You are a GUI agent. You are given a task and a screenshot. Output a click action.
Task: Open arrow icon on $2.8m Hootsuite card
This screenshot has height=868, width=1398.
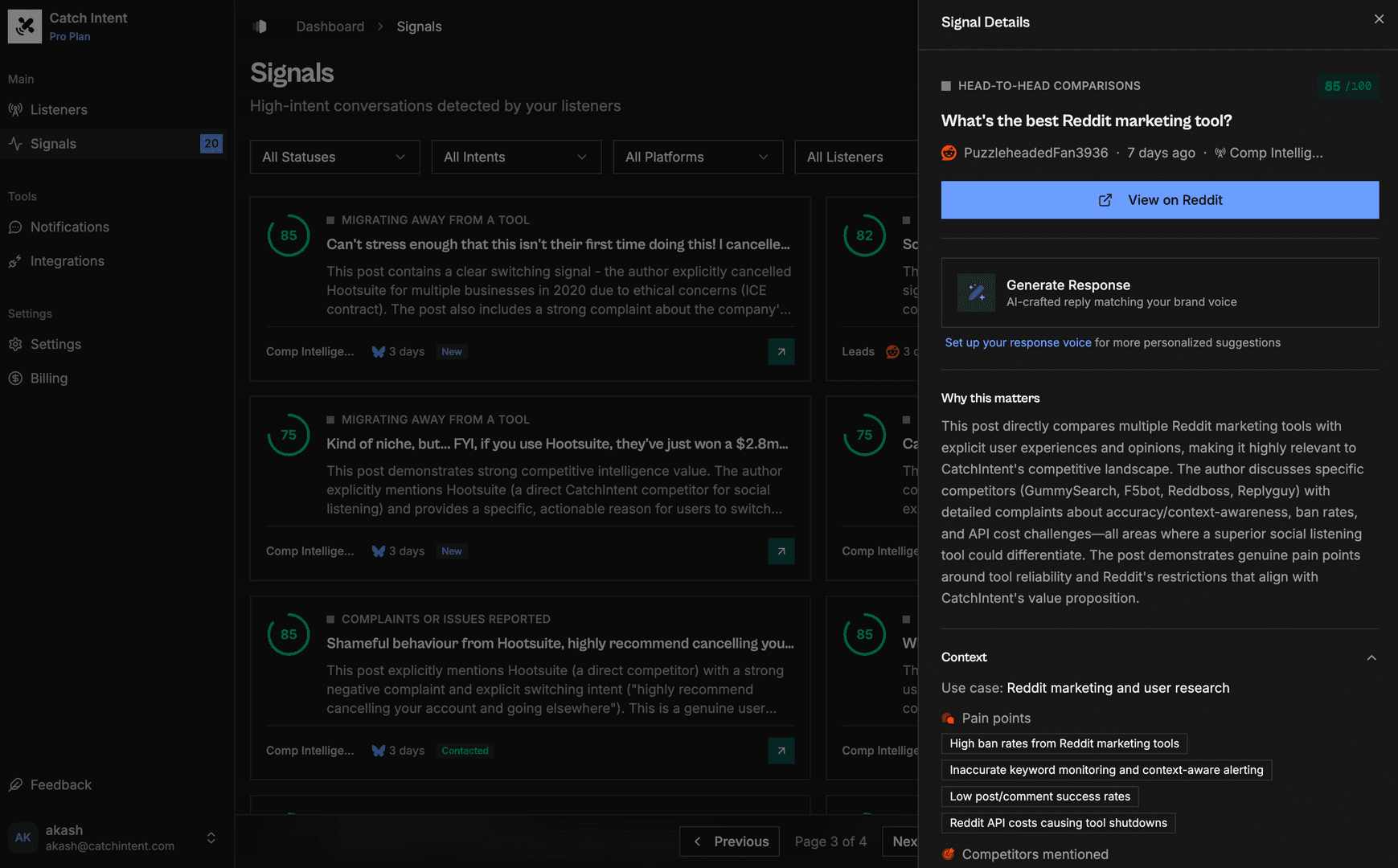click(x=781, y=551)
